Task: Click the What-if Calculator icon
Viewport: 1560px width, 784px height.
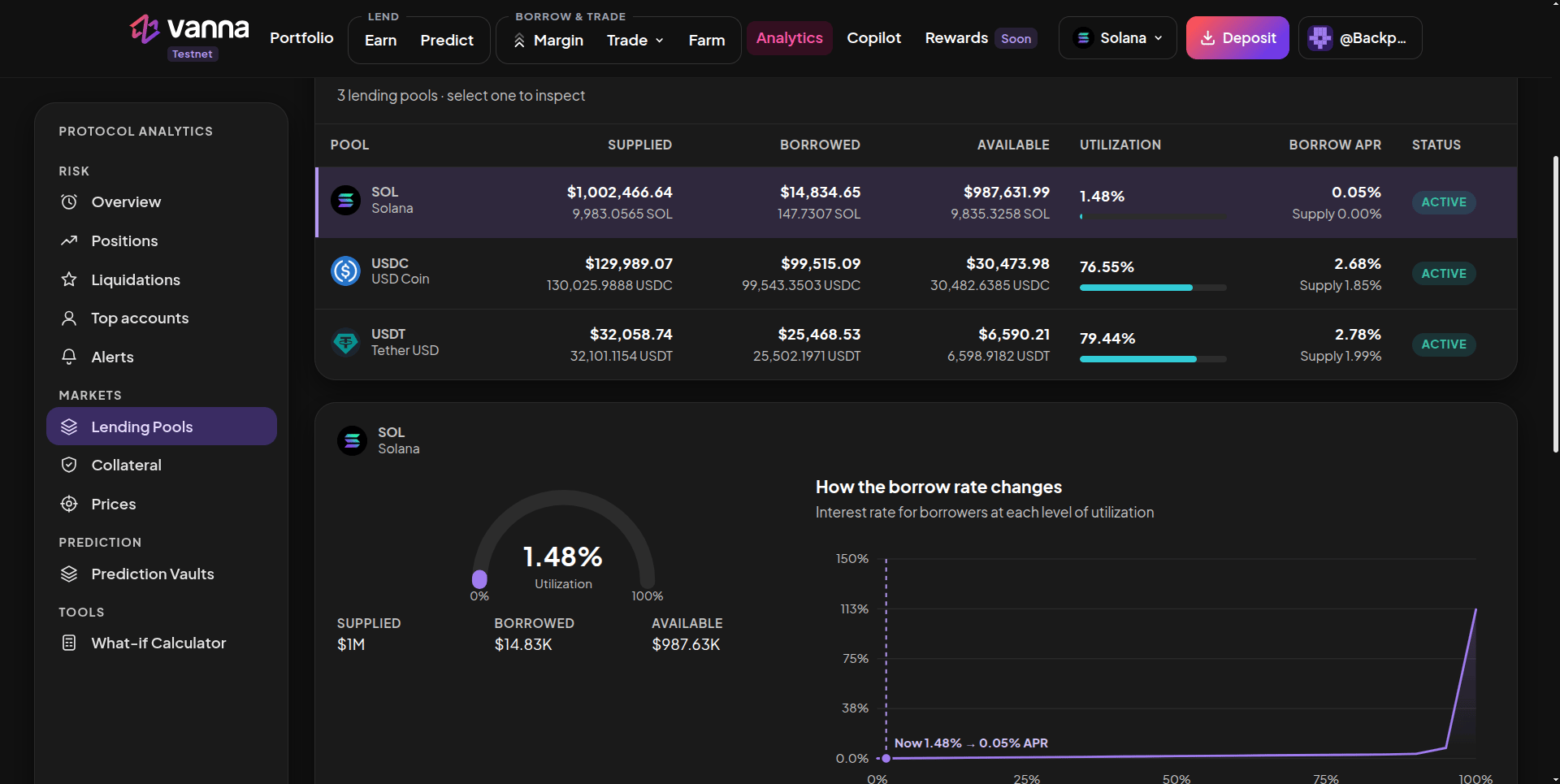Action: point(69,643)
